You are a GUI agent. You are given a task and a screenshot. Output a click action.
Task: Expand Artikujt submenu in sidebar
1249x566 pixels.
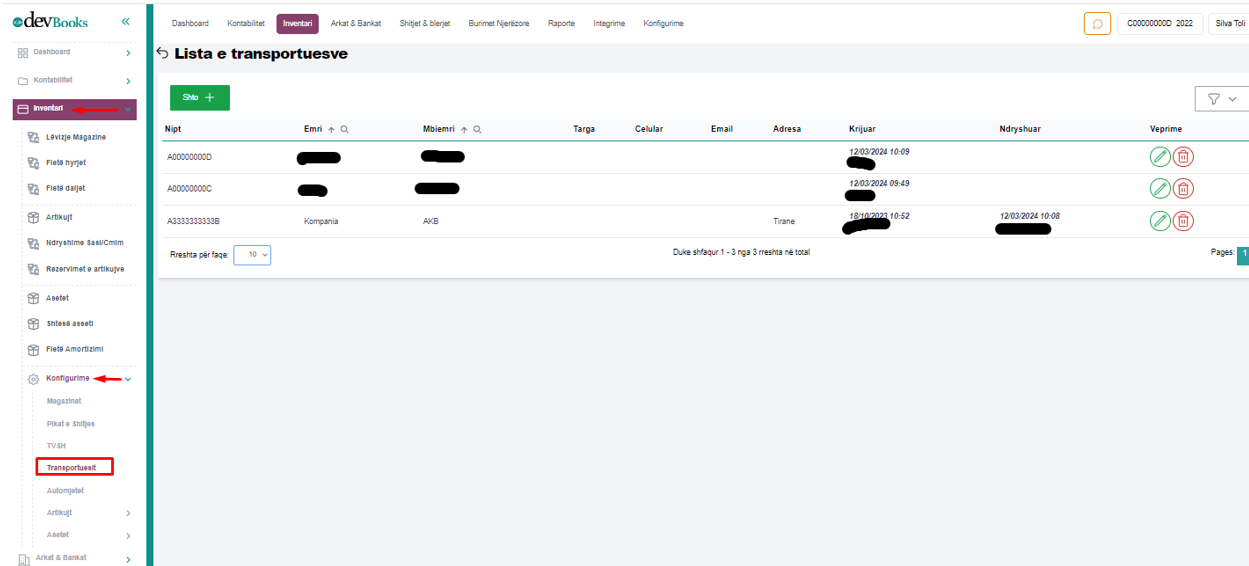point(128,513)
